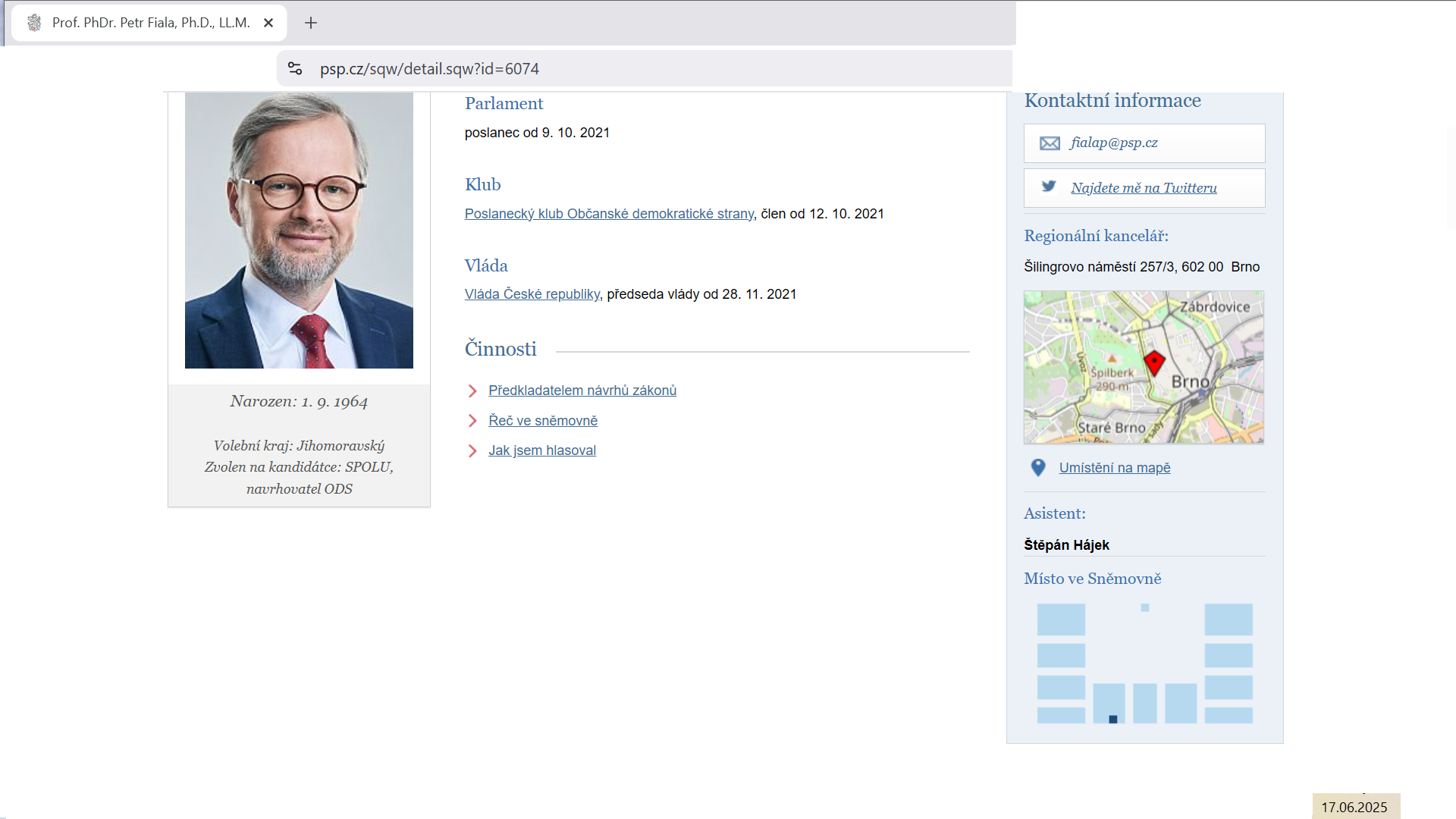Click the blue location pin icon

[x=1038, y=468]
